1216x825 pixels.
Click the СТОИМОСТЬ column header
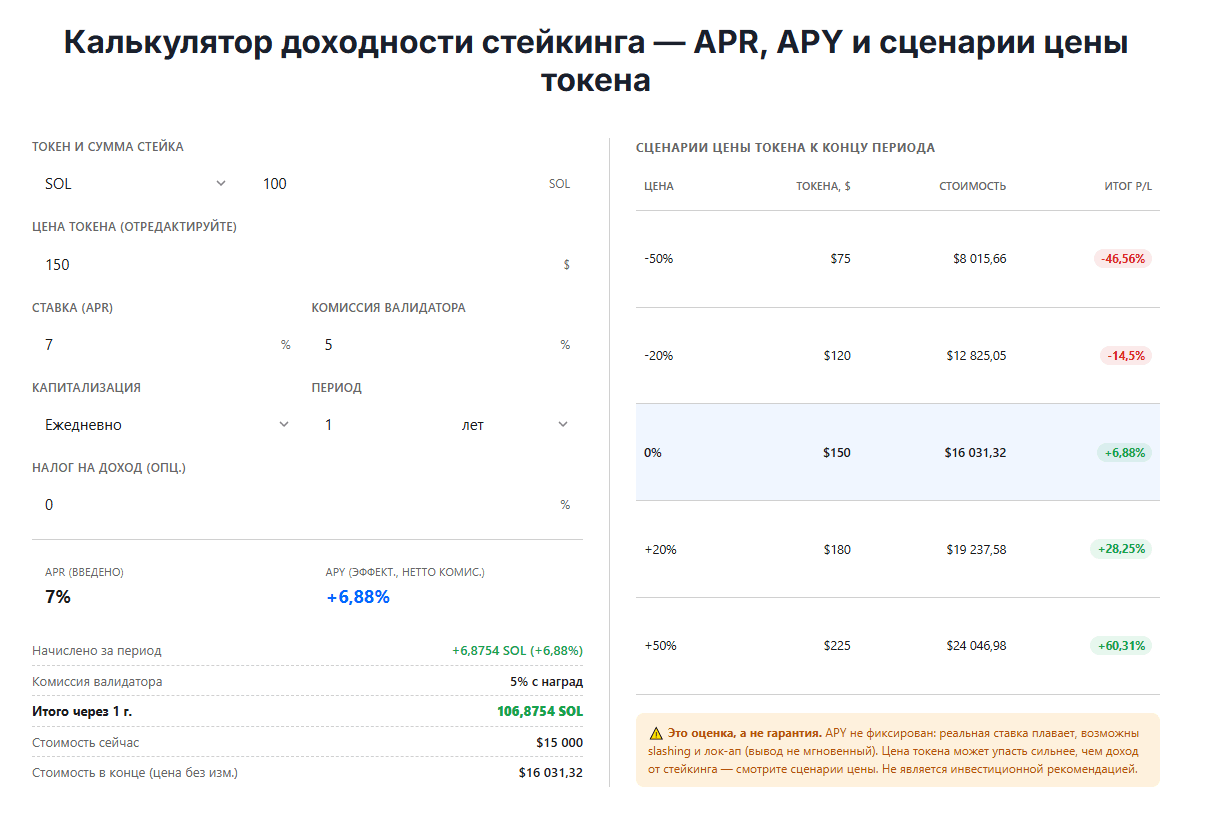coord(973,187)
